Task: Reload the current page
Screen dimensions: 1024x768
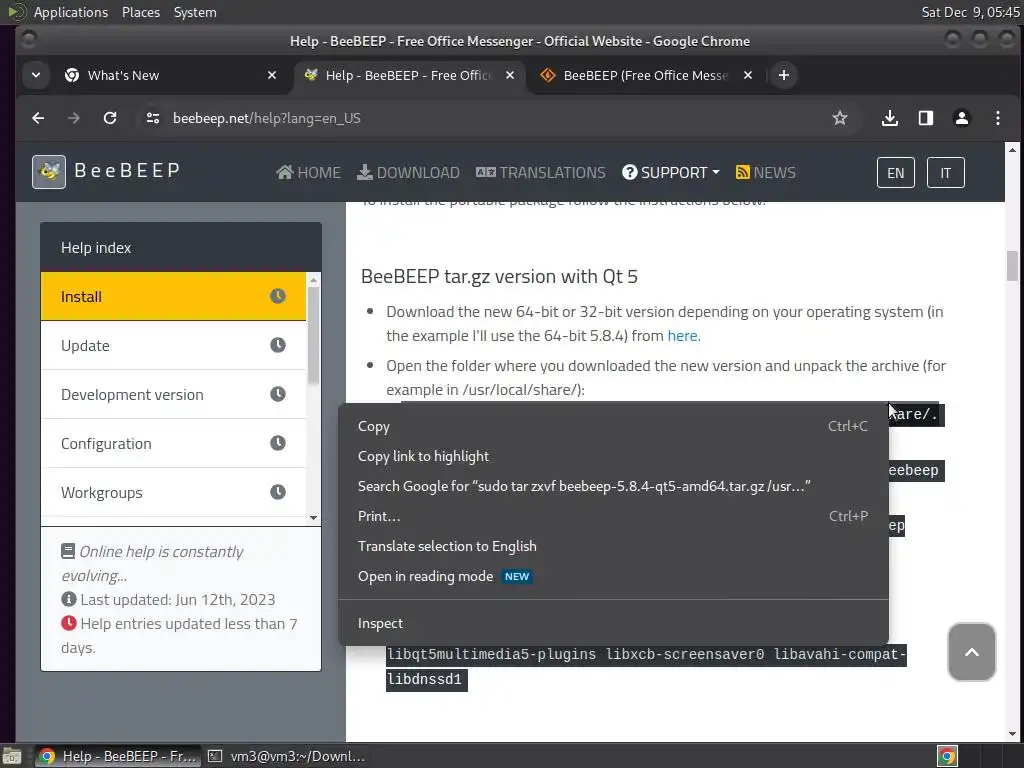Action: [x=110, y=118]
